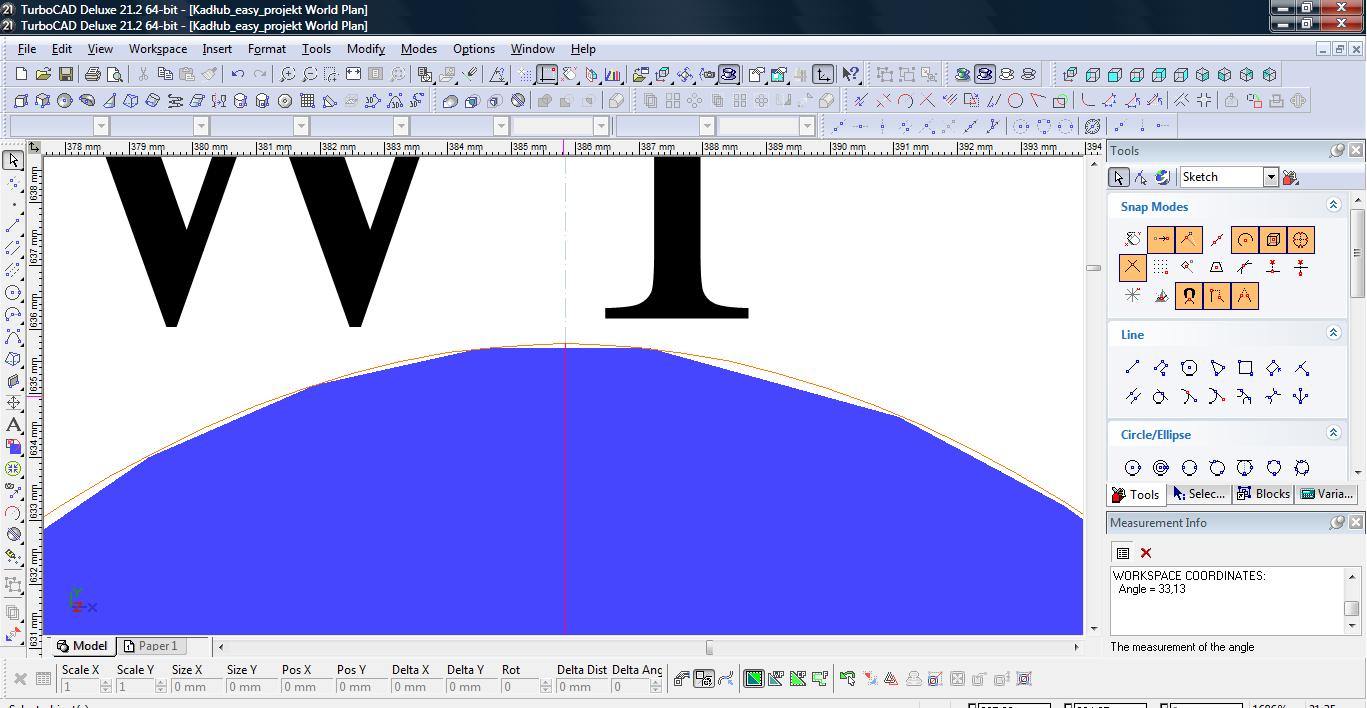This screenshot has height=708, width=1367.
Task: Click the context help arrow-question icon
Action: coord(850,74)
